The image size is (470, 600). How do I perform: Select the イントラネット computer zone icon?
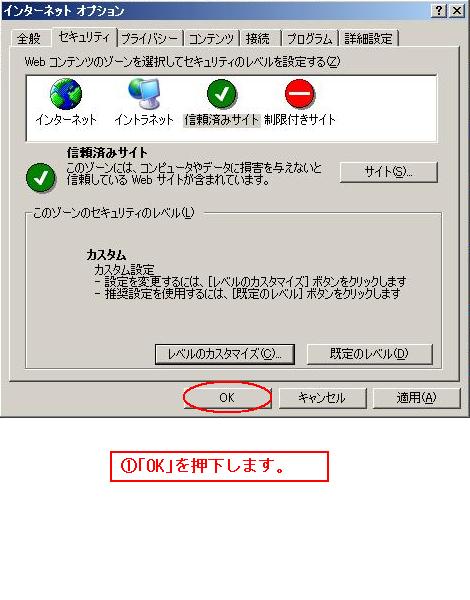point(144,94)
